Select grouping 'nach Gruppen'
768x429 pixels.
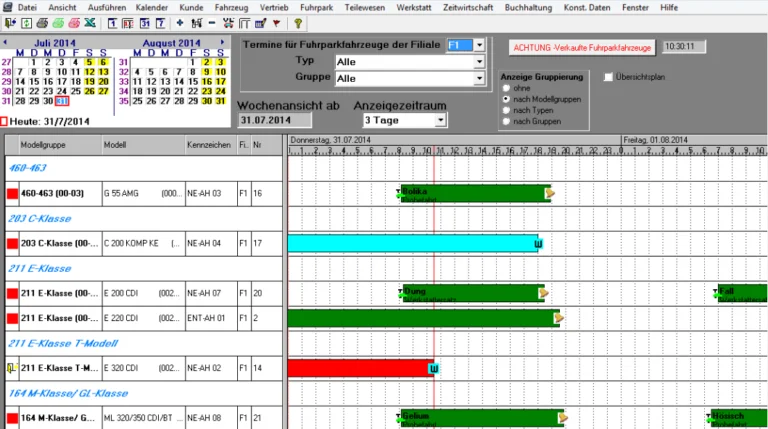click(506, 121)
